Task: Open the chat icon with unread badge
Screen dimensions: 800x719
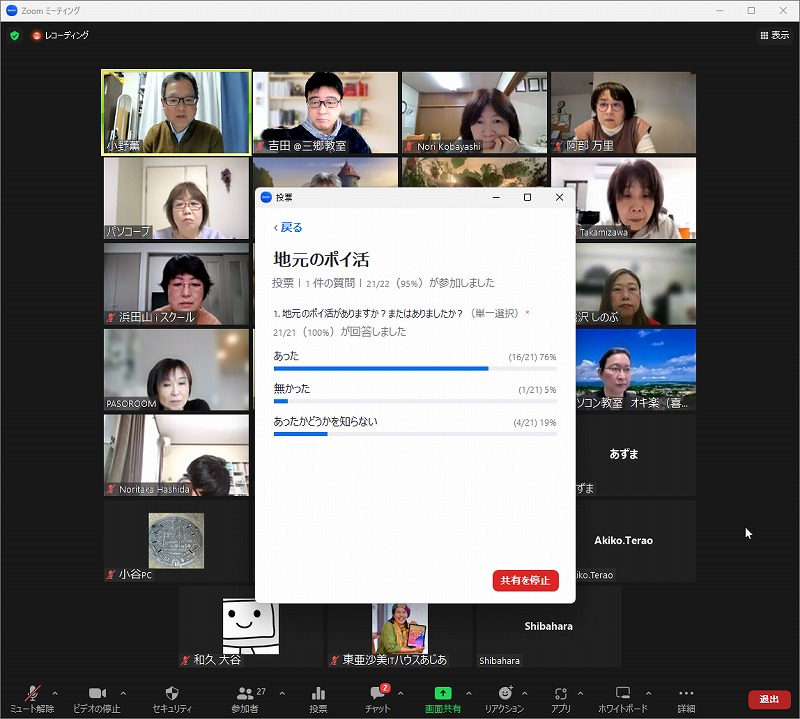Action: [378, 693]
